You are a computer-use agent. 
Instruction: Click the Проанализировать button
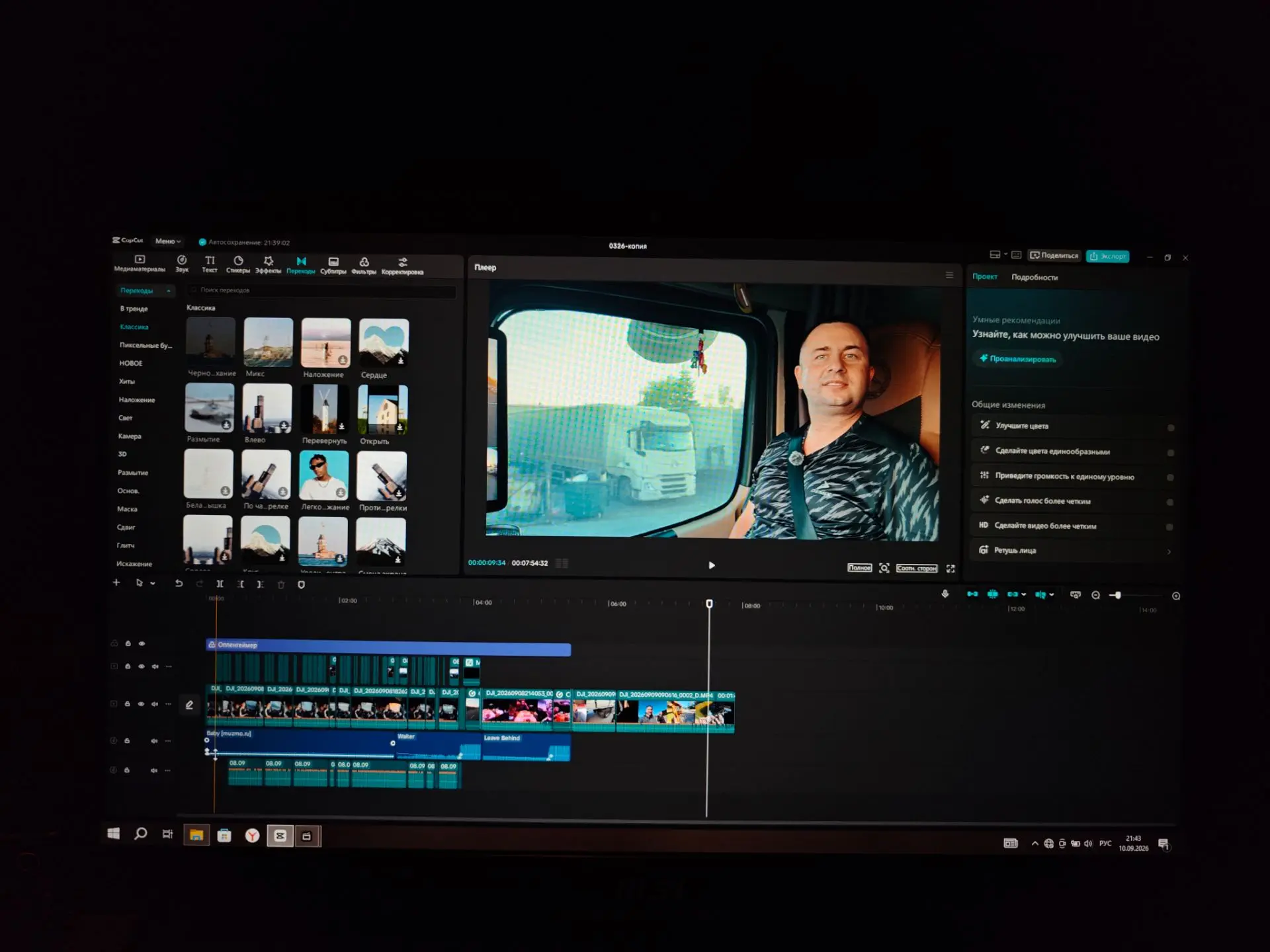pyautogui.click(x=1018, y=359)
